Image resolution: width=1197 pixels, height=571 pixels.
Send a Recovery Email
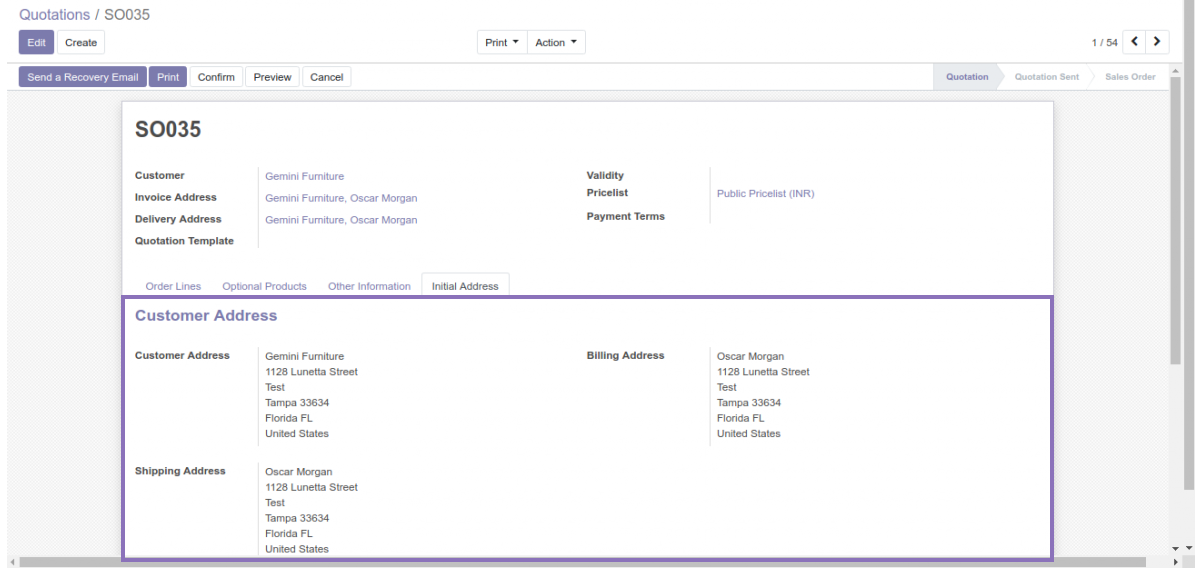click(83, 77)
